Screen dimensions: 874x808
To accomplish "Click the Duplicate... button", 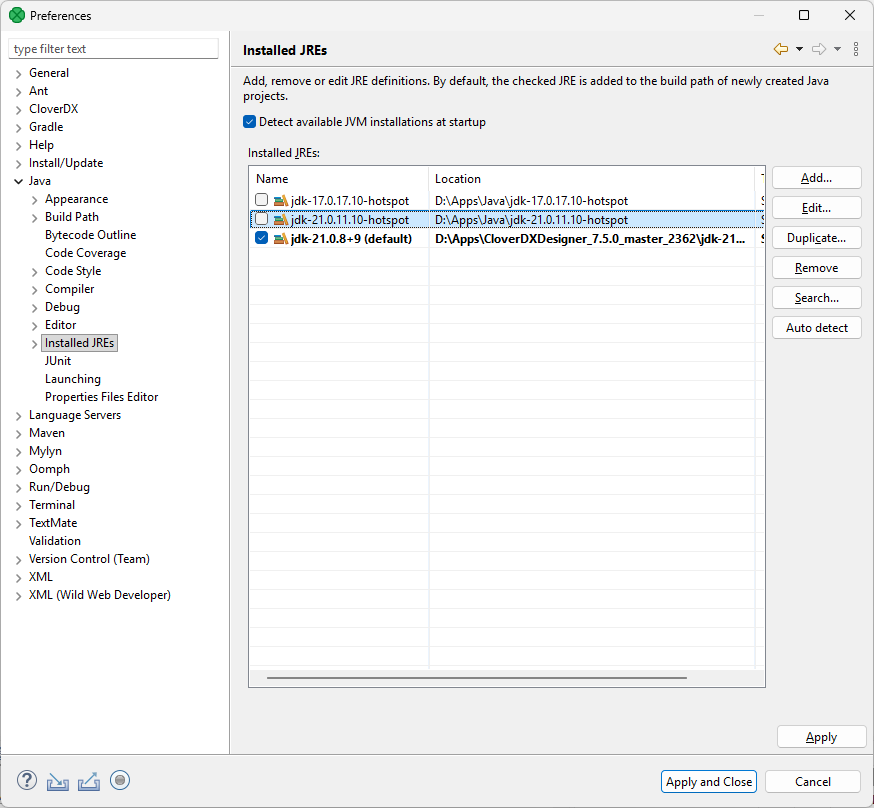I will pos(817,238).
